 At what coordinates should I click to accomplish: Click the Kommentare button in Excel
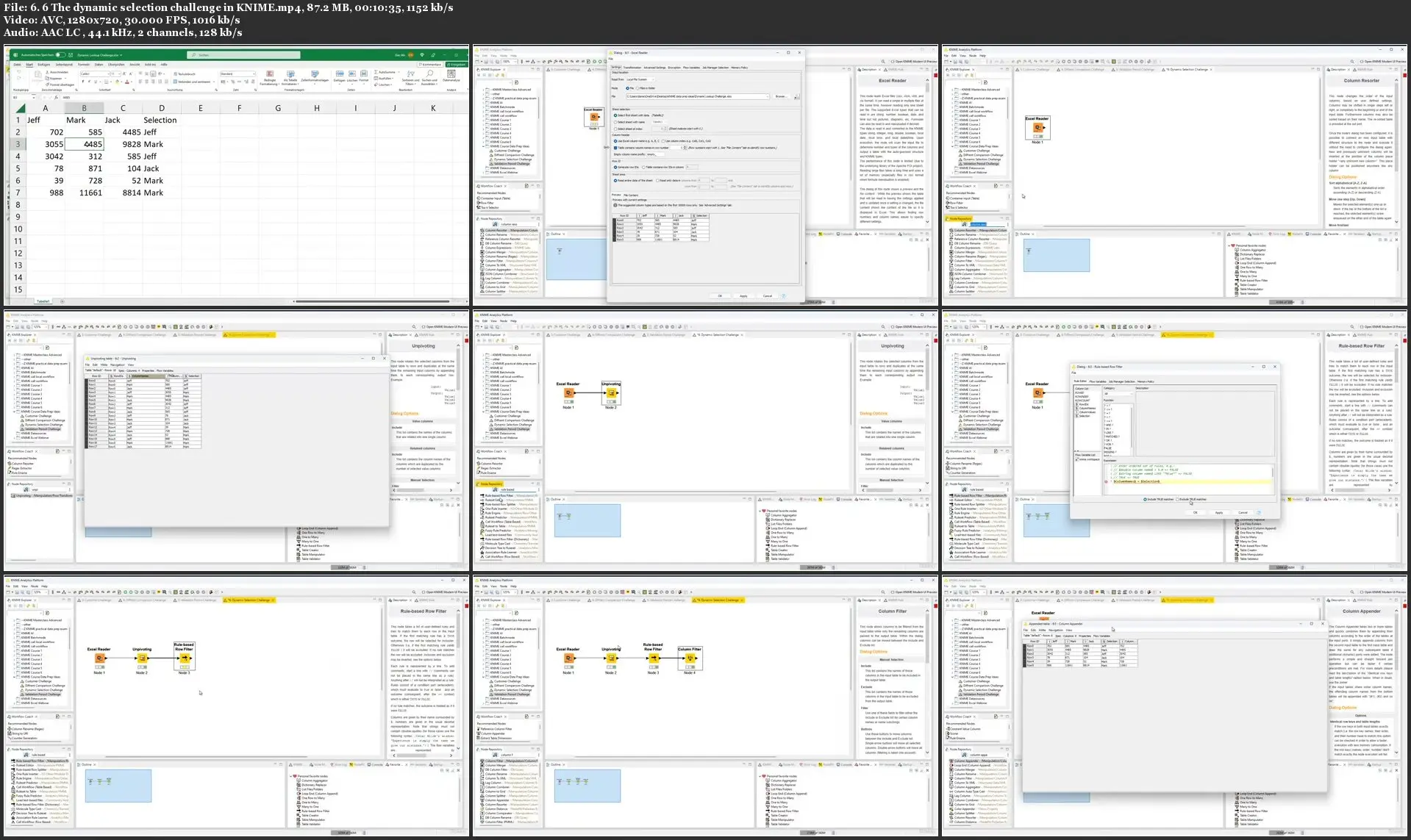click(x=429, y=65)
